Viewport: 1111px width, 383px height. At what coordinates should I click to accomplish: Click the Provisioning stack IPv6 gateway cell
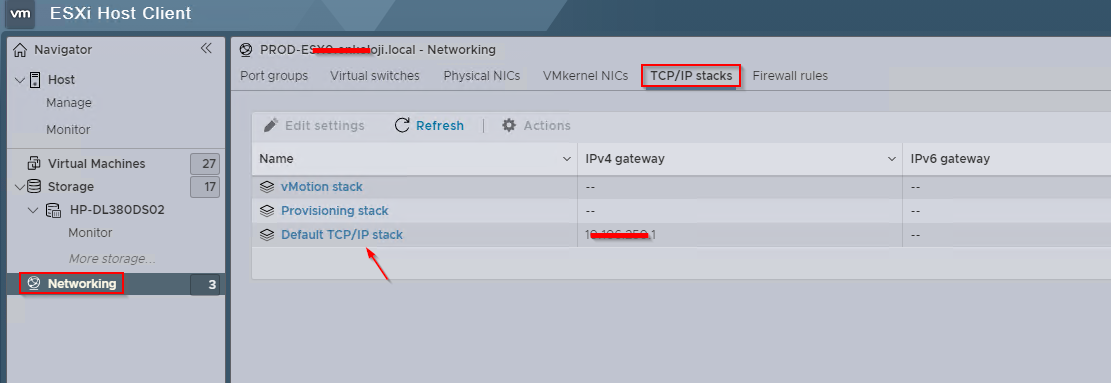tap(1007, 211)
